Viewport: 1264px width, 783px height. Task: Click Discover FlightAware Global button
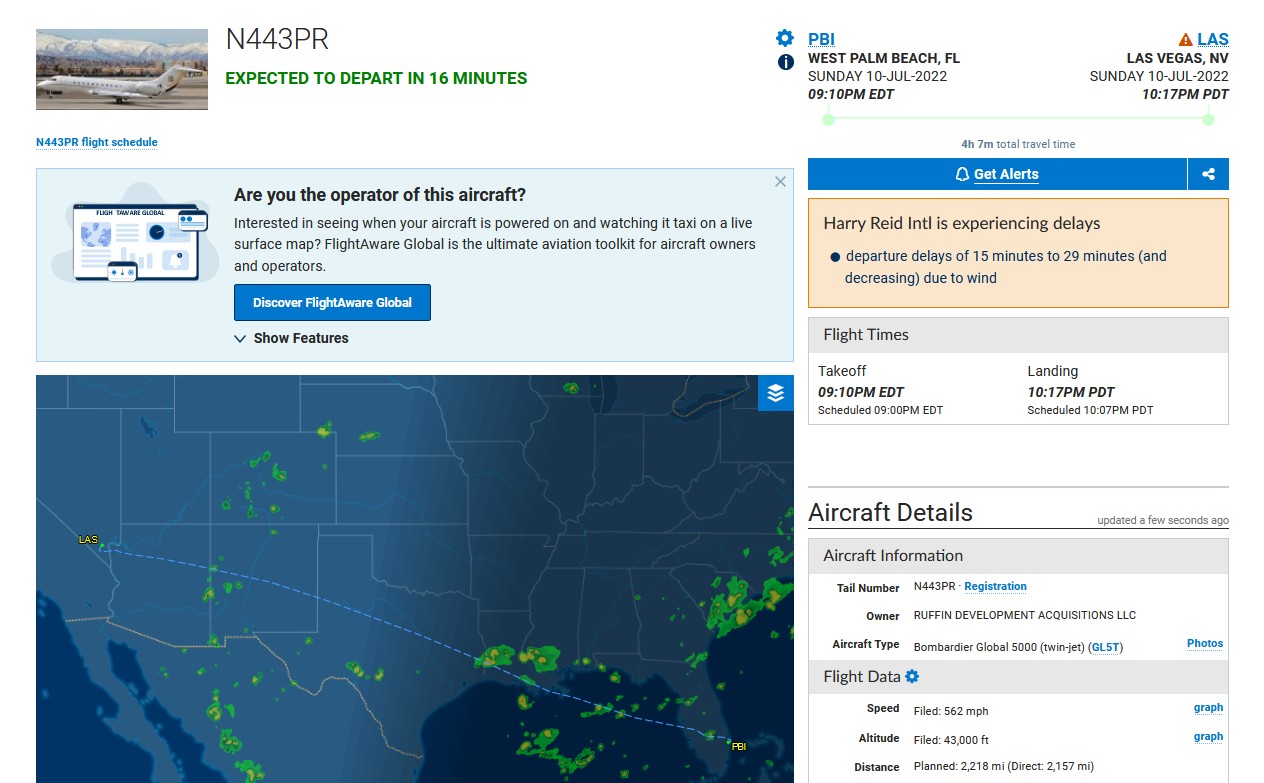click(x=332, y=302)
